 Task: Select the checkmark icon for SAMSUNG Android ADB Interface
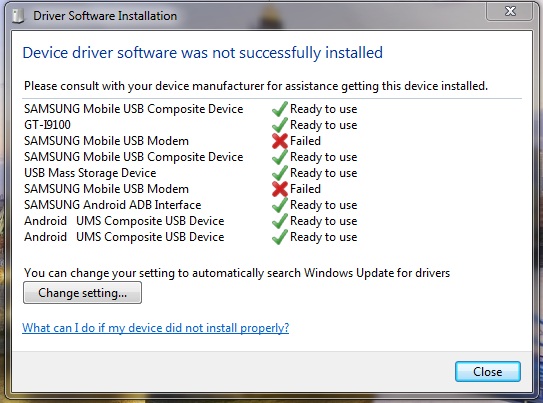(280, 205)
